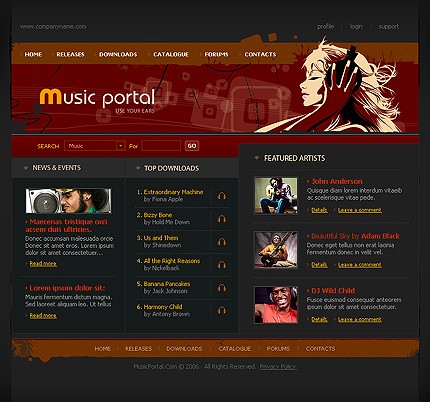Image resolution: width=430 pixels, height=402 pixels.
Task: View DJ Wild Child photo thumbnail
Action: click(276, 305)
